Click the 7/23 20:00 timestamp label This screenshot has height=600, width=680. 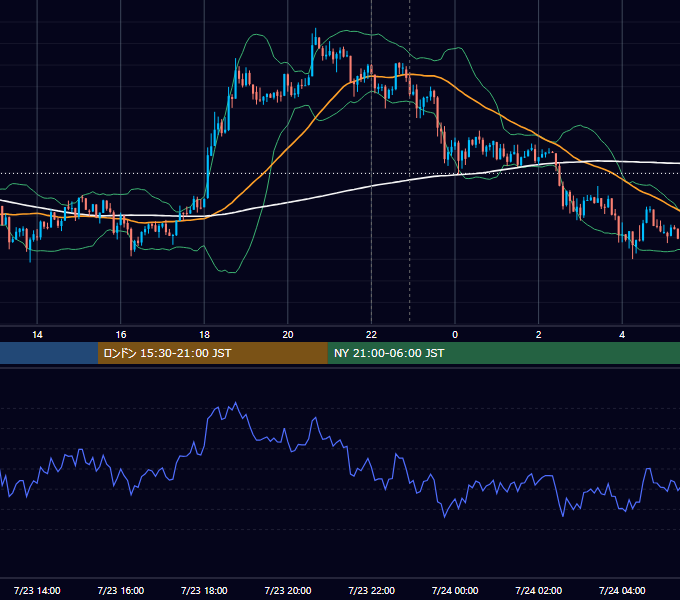click(288, 590)
